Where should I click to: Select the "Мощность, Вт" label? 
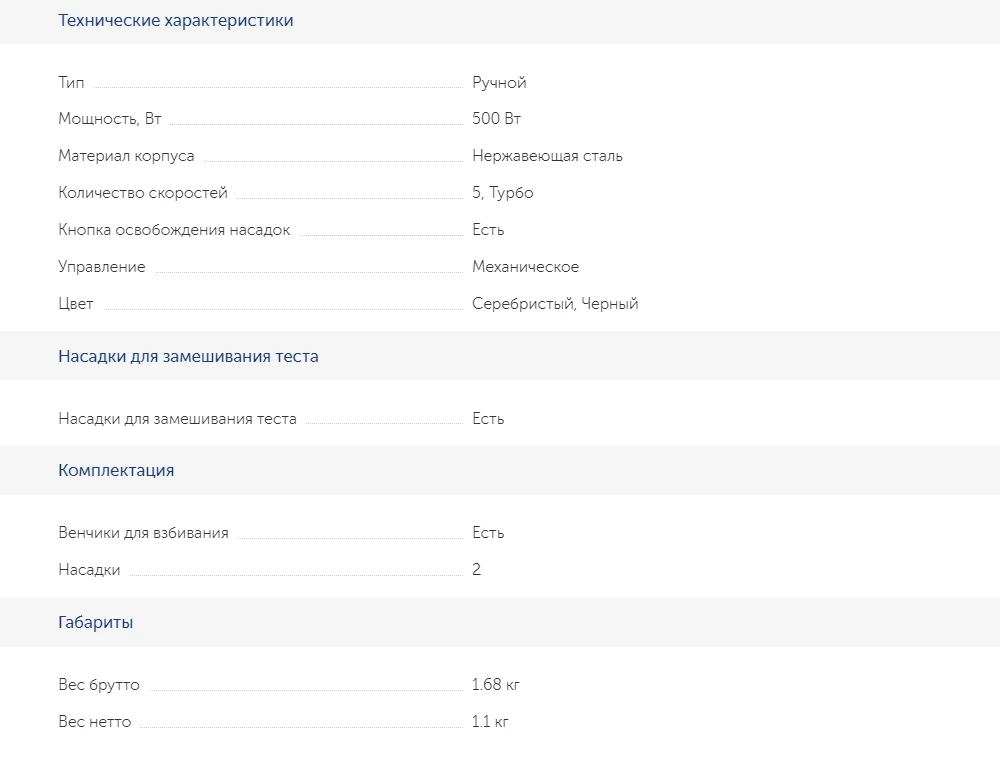[x=110, y=119]
